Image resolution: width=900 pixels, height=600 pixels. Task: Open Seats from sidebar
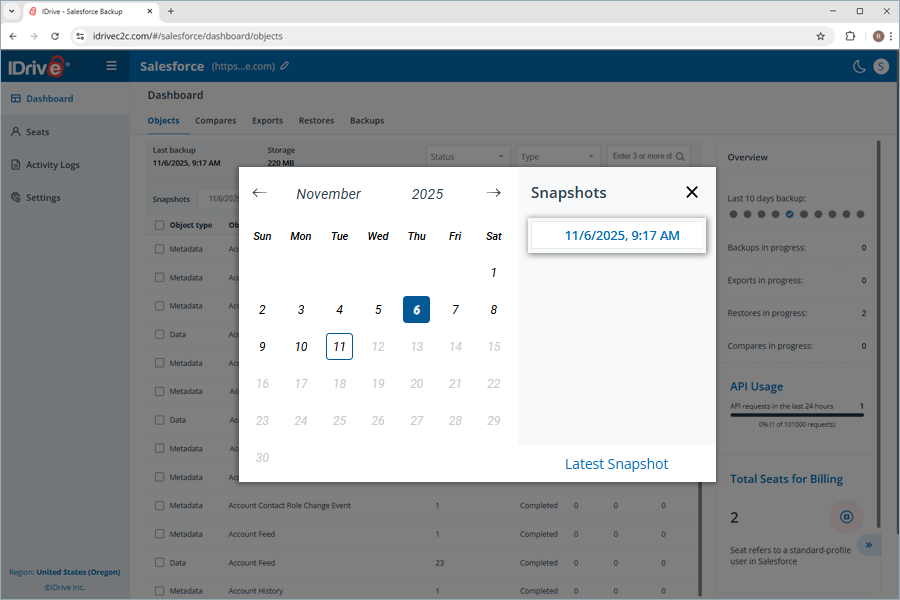click(37, 132)
